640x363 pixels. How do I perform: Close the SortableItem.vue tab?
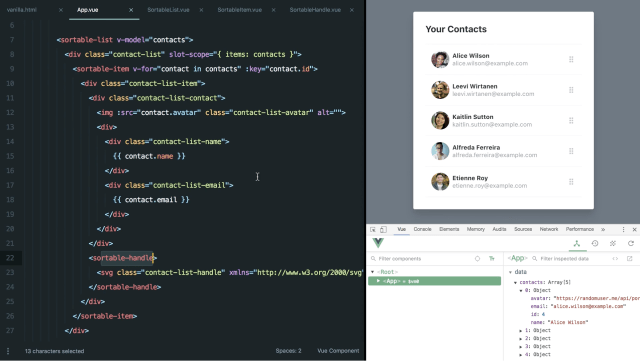273,10
